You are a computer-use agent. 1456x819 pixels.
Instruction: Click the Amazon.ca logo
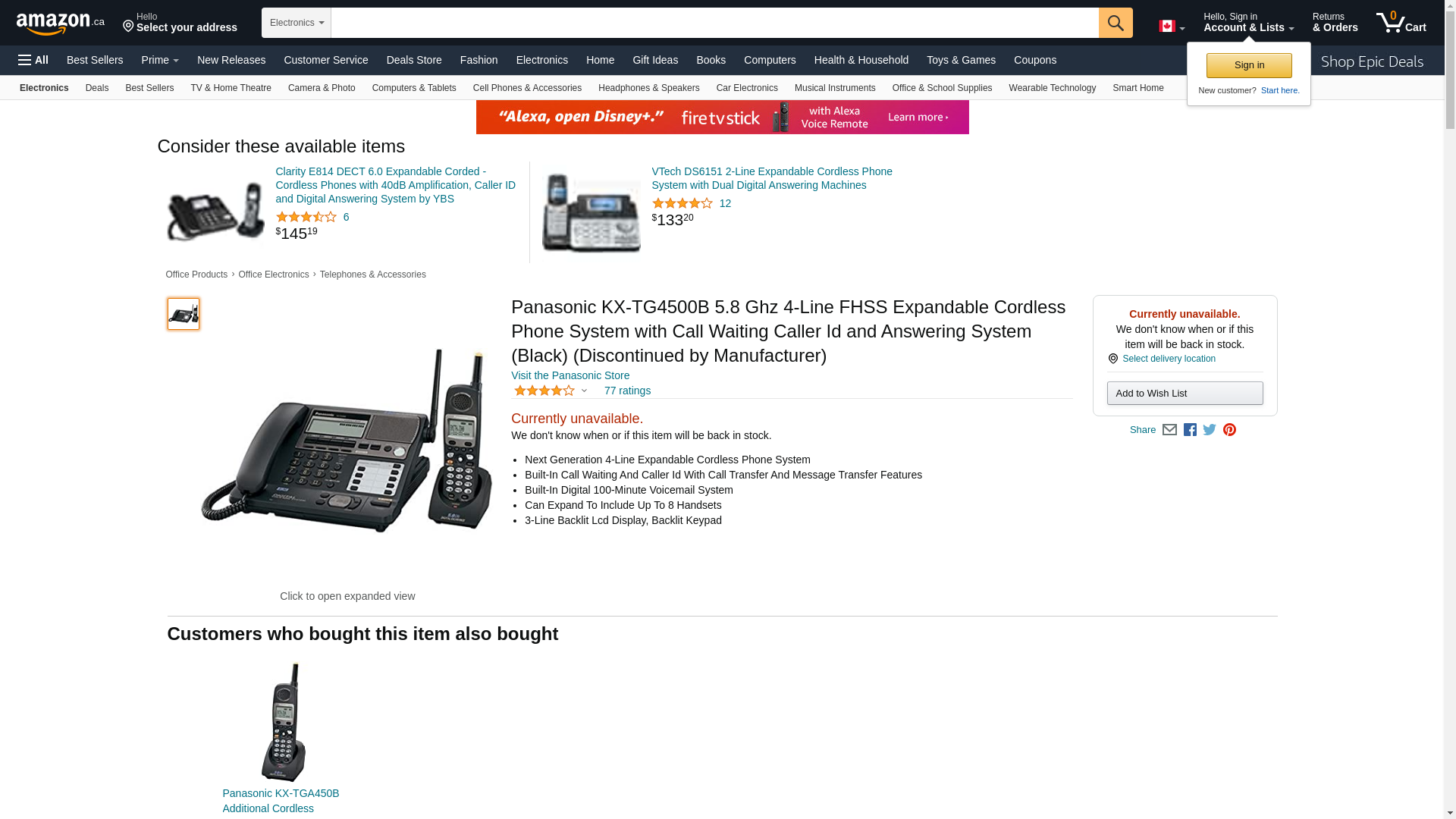pyautogui.click(x=61, y=23)
